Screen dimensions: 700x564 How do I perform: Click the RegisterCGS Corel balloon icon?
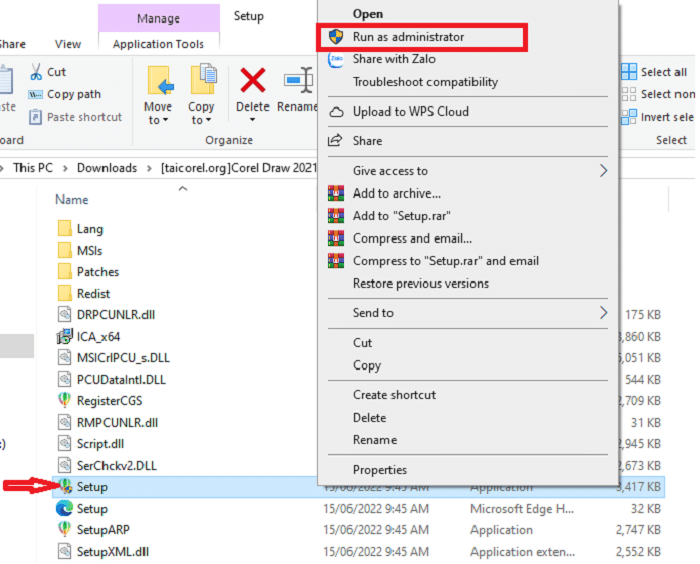(x=64, y=400)
